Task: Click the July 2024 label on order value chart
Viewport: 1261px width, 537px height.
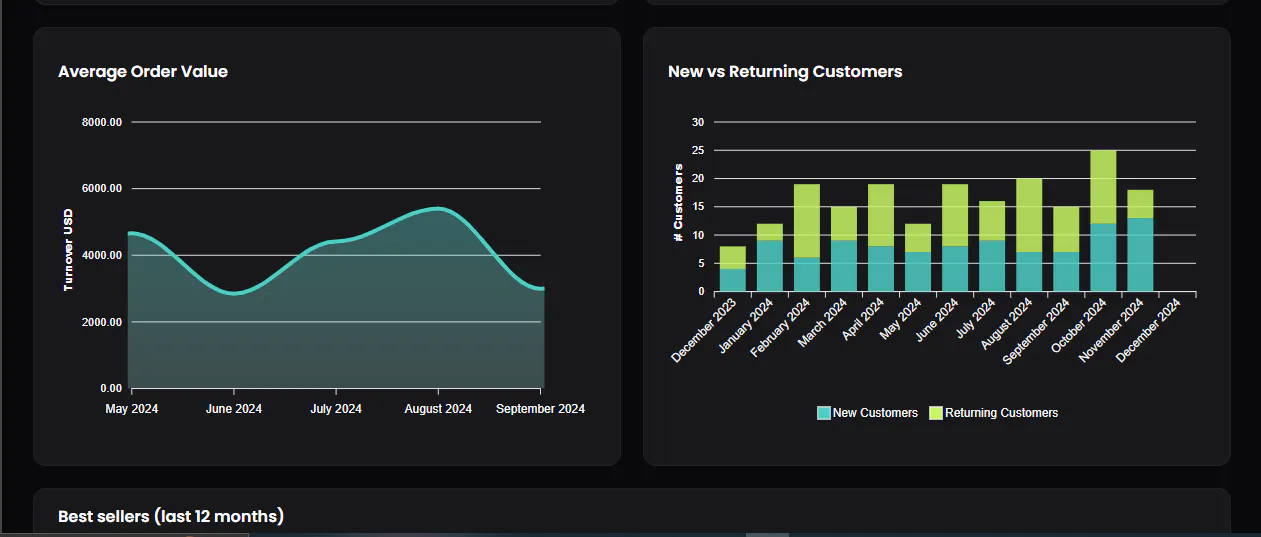Action: tap(336, 409)
